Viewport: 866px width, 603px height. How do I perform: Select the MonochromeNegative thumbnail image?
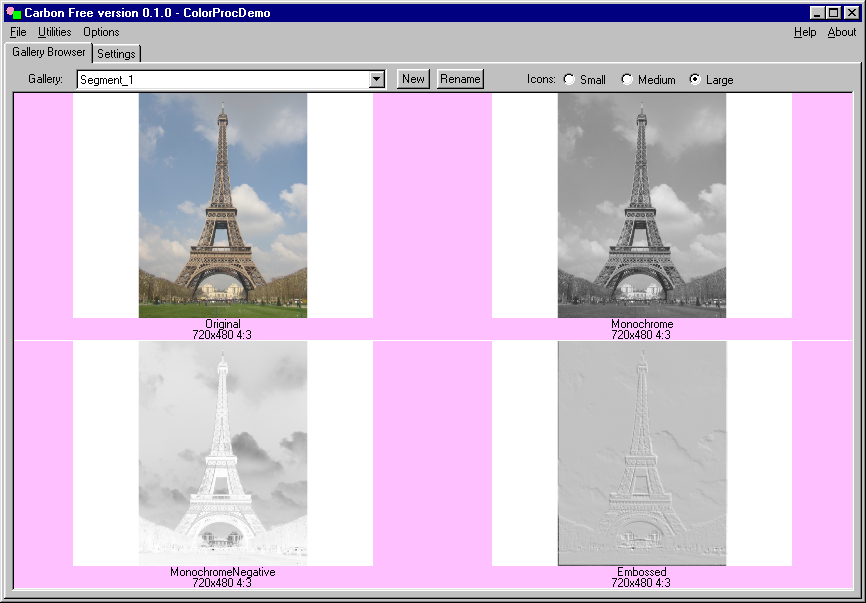click(223, 453)
